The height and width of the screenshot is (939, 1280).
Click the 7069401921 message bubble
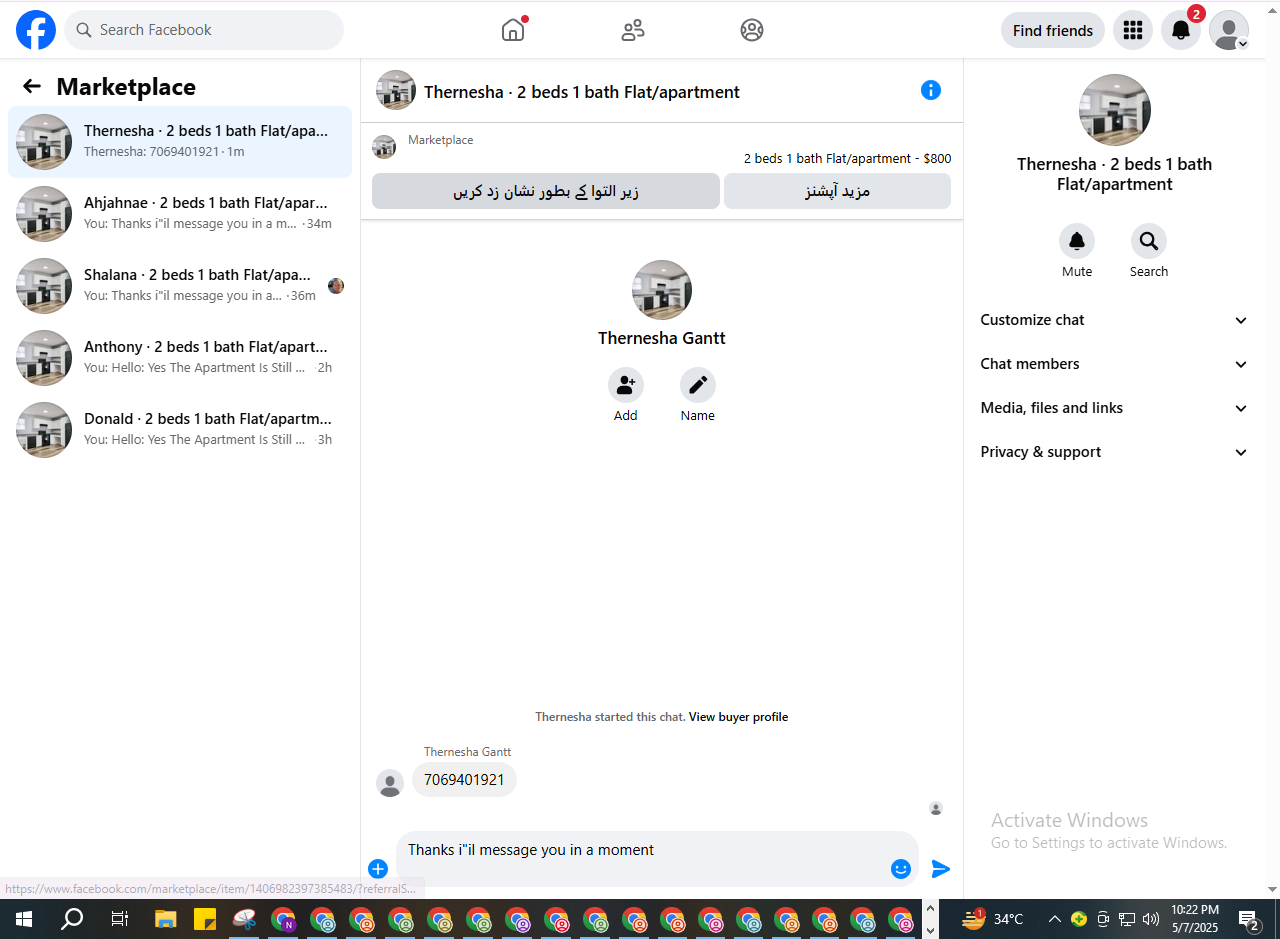click(464, 780)
